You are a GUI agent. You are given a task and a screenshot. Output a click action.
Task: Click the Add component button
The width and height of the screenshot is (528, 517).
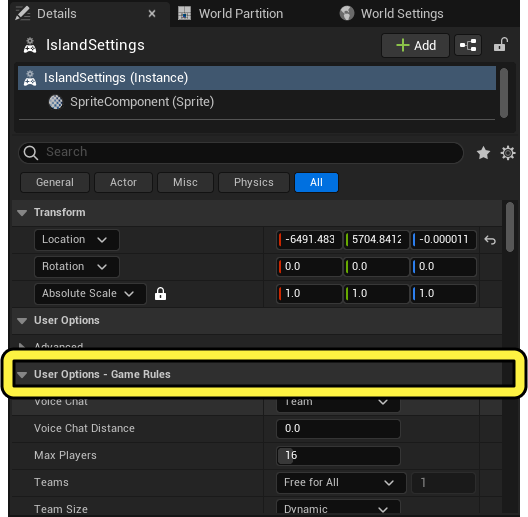click(416, 45)
